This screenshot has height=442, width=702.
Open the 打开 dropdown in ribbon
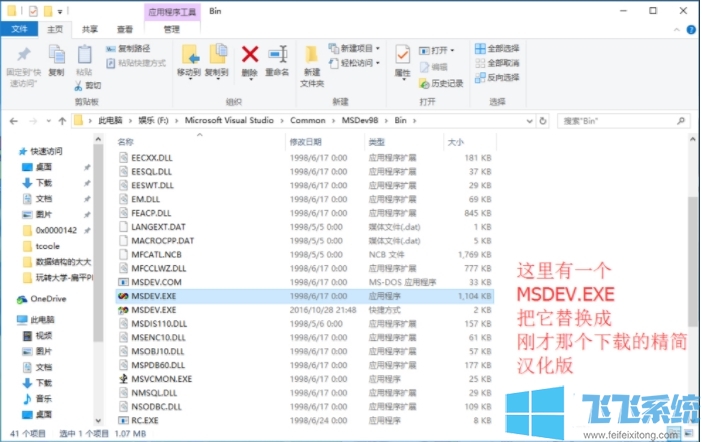click(x=437, y=51)
